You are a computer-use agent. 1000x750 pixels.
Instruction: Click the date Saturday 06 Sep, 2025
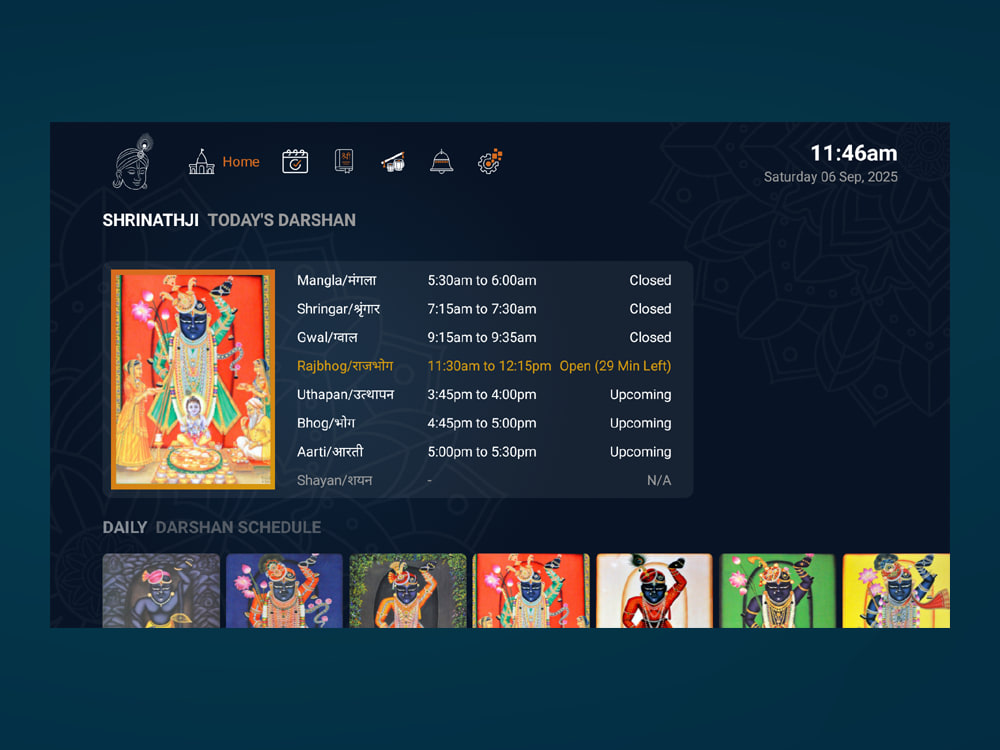click(x=830, y=177)
